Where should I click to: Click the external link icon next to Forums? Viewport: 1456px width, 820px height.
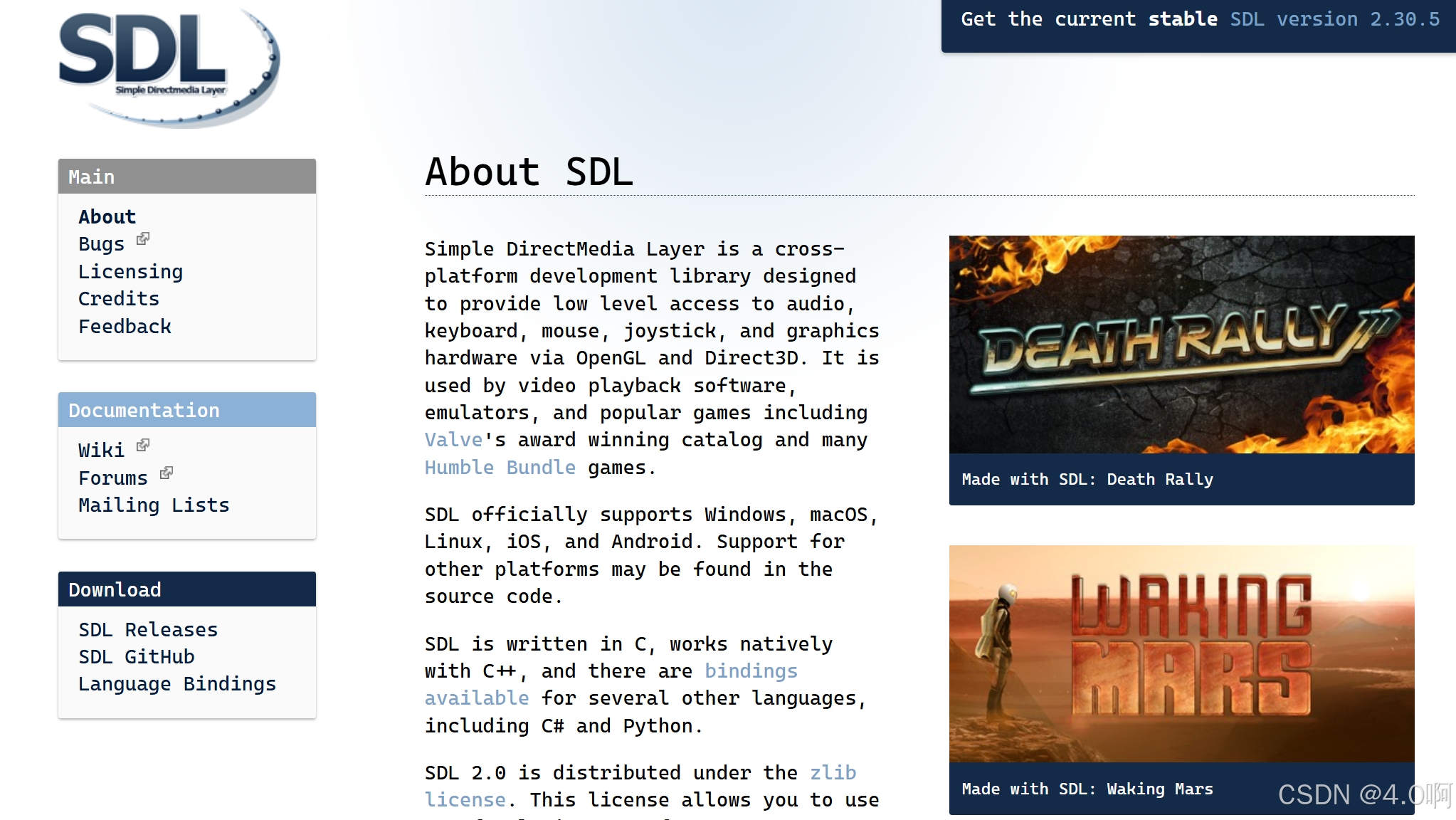[166, 472]
